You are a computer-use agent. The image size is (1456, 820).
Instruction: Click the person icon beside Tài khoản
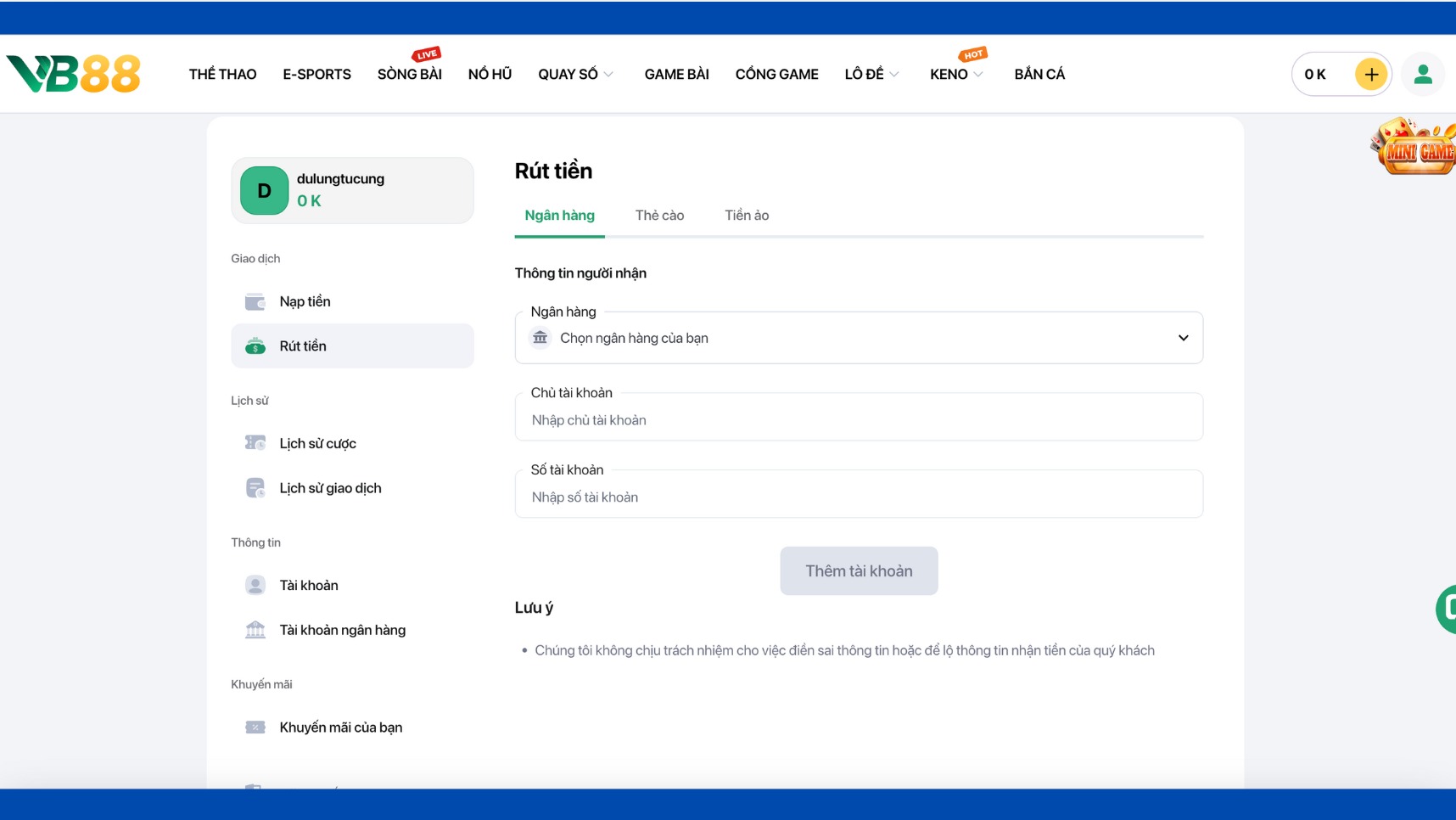(255, 585)
